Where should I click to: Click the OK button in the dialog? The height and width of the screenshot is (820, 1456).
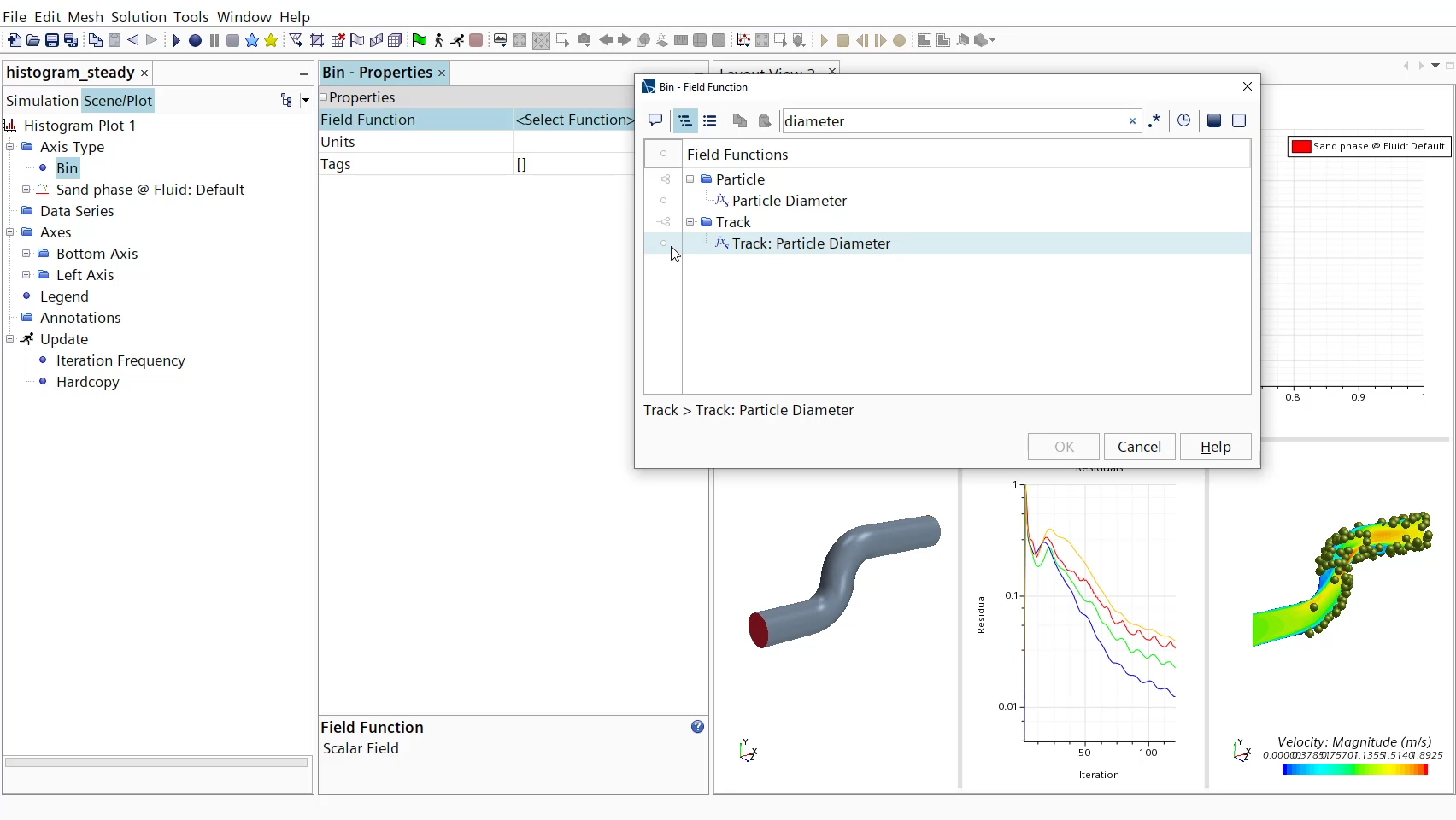coord(1062,446)
